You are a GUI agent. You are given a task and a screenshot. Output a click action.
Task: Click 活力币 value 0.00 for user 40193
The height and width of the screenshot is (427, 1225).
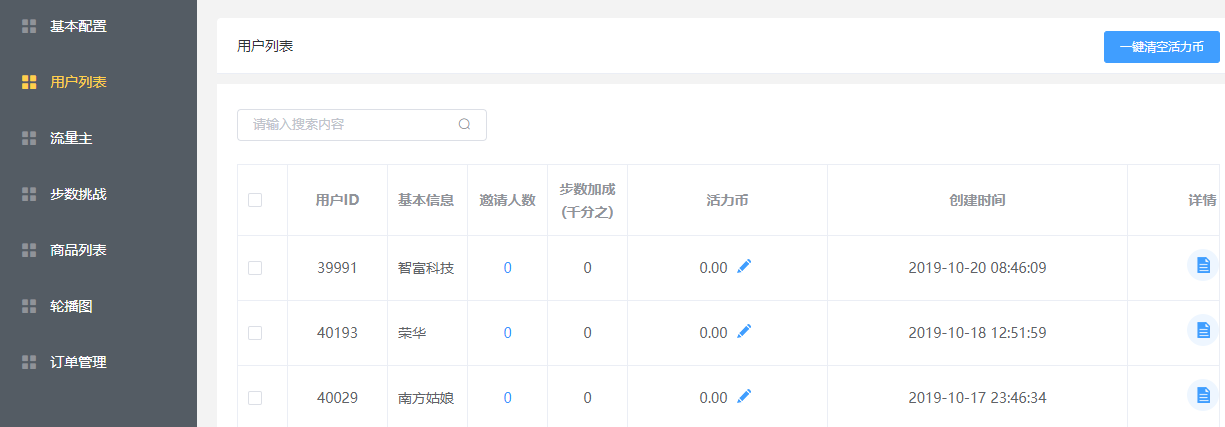click(713, 333)
